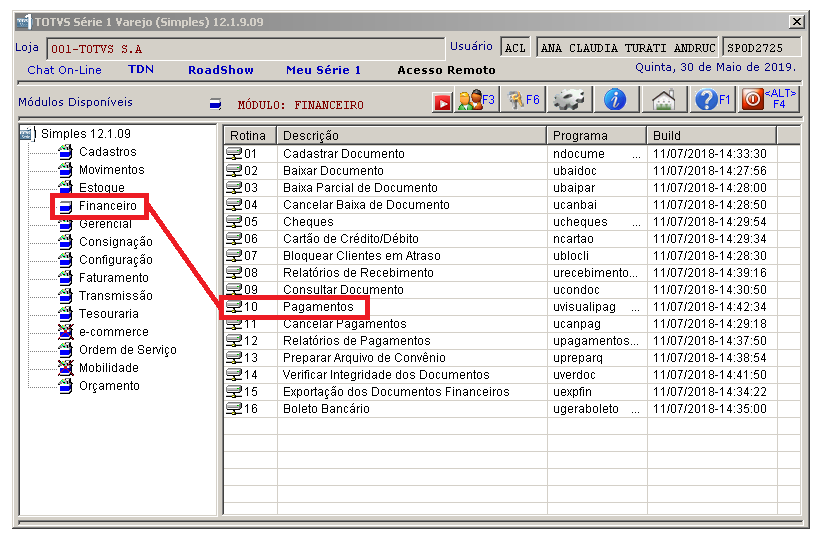Open the TDN link
The width and height of the screenshot is (827, 535).
tap(141, 70)
